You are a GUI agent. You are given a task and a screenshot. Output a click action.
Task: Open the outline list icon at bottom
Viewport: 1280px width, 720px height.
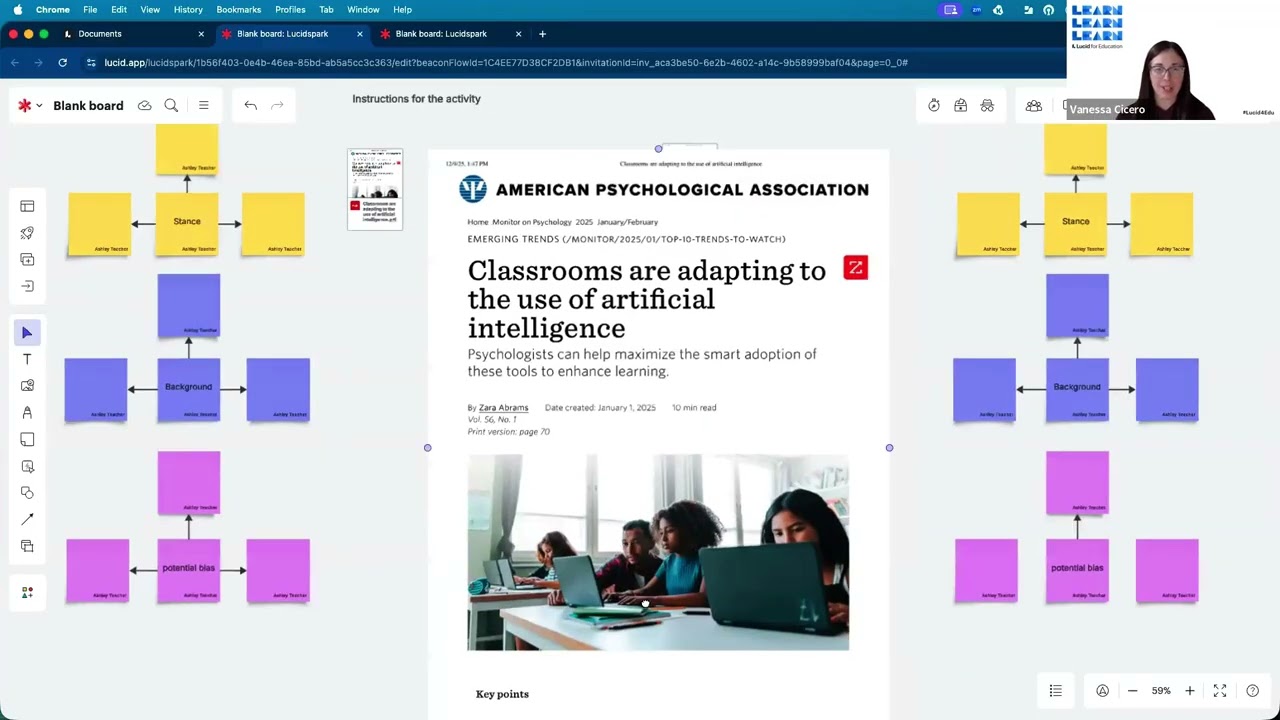[1055, 691]
